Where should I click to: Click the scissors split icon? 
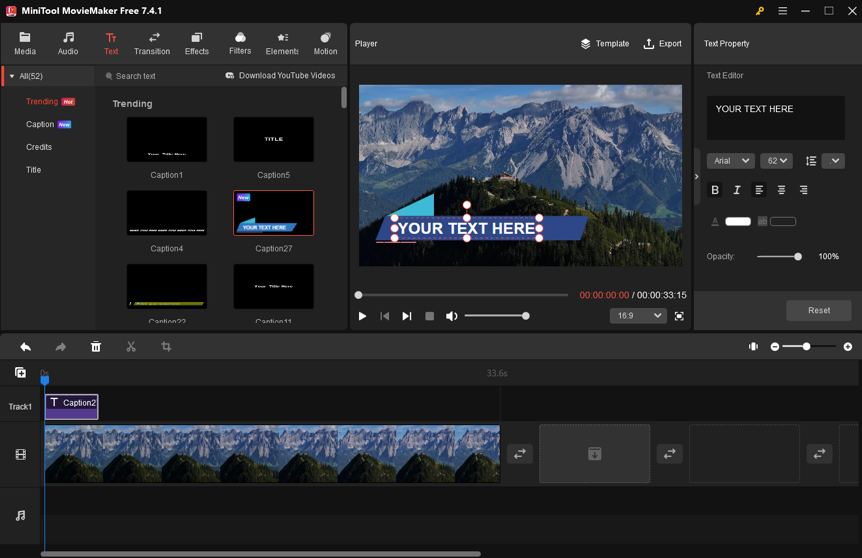pos(131,347)
